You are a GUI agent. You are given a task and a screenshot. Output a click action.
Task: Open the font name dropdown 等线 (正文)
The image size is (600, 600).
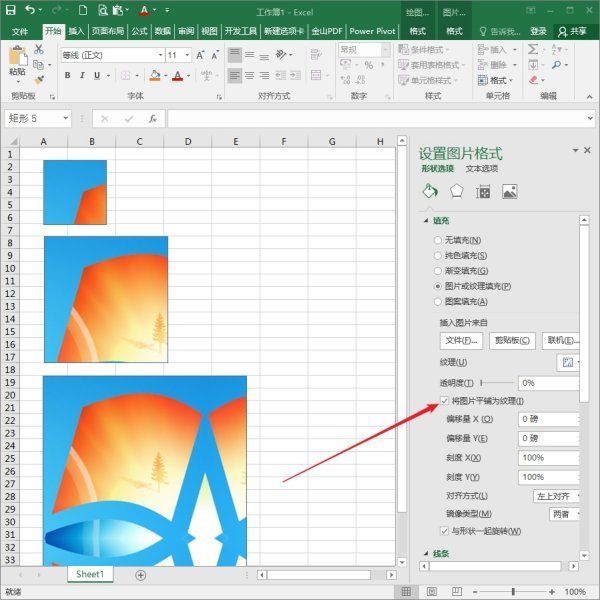pos(160,55)
